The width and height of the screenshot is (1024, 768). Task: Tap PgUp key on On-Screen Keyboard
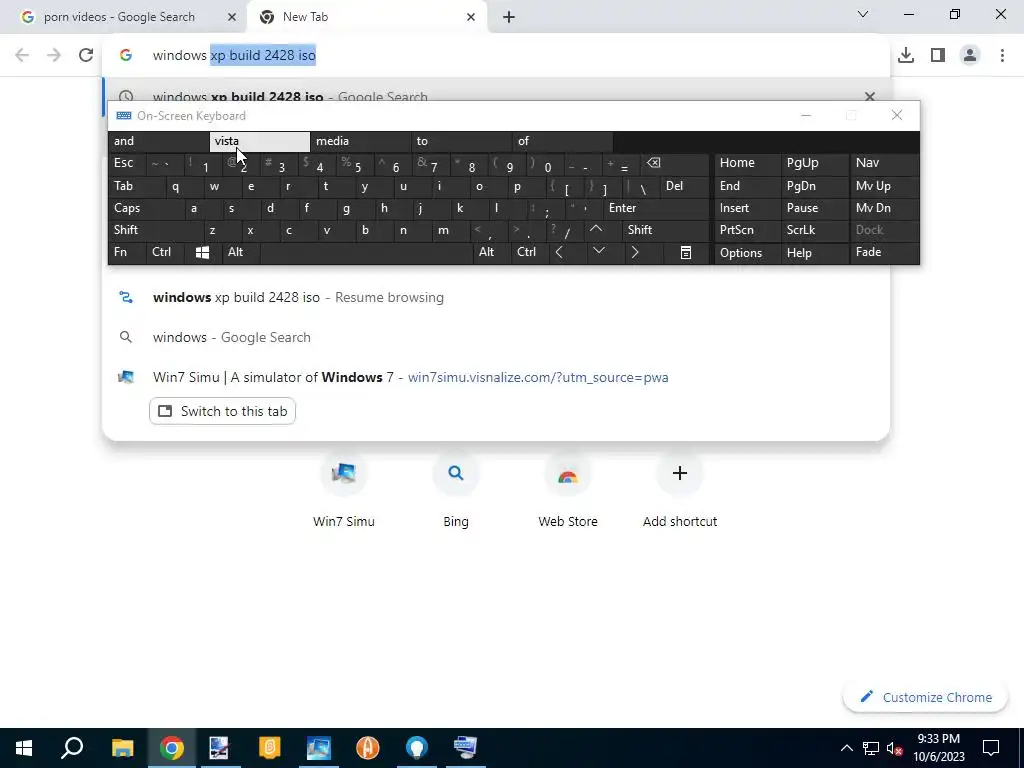click(x=815, y=163)
